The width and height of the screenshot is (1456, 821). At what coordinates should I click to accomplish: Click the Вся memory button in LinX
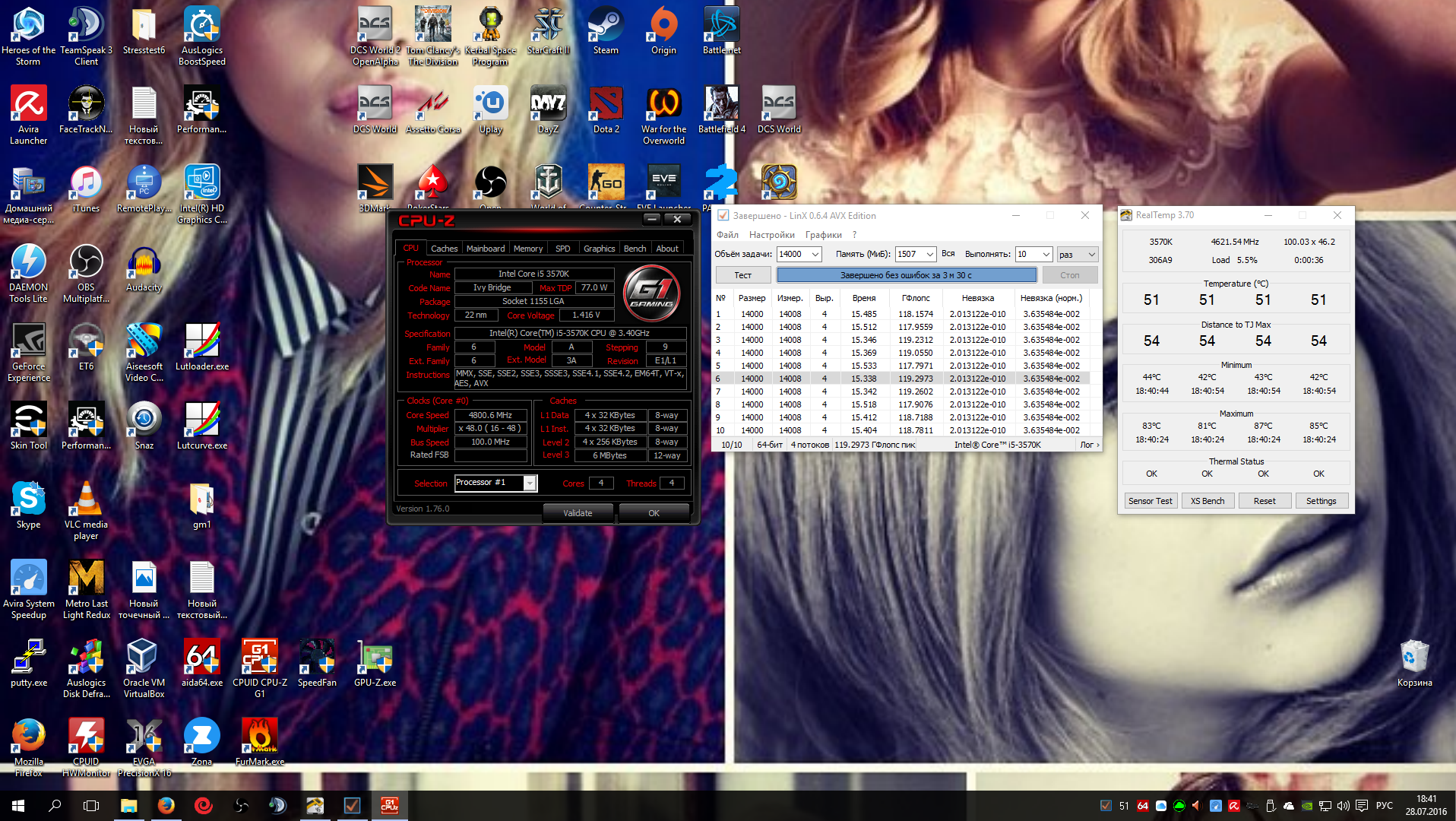948,254
